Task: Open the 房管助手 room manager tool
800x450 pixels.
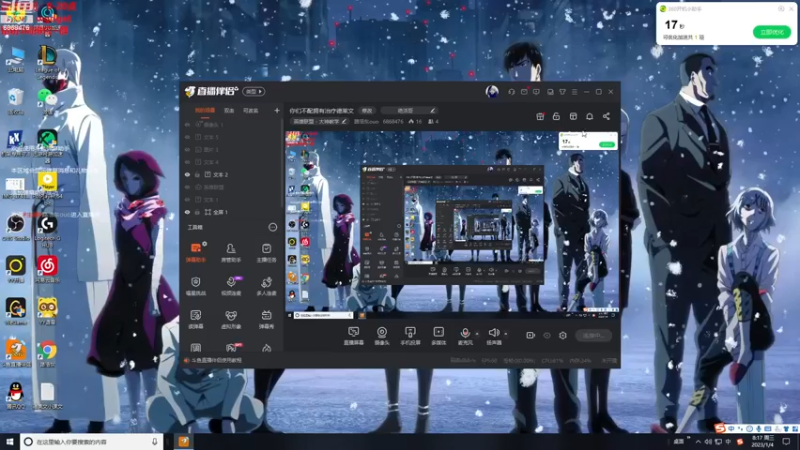Action: tap(231, 253)
